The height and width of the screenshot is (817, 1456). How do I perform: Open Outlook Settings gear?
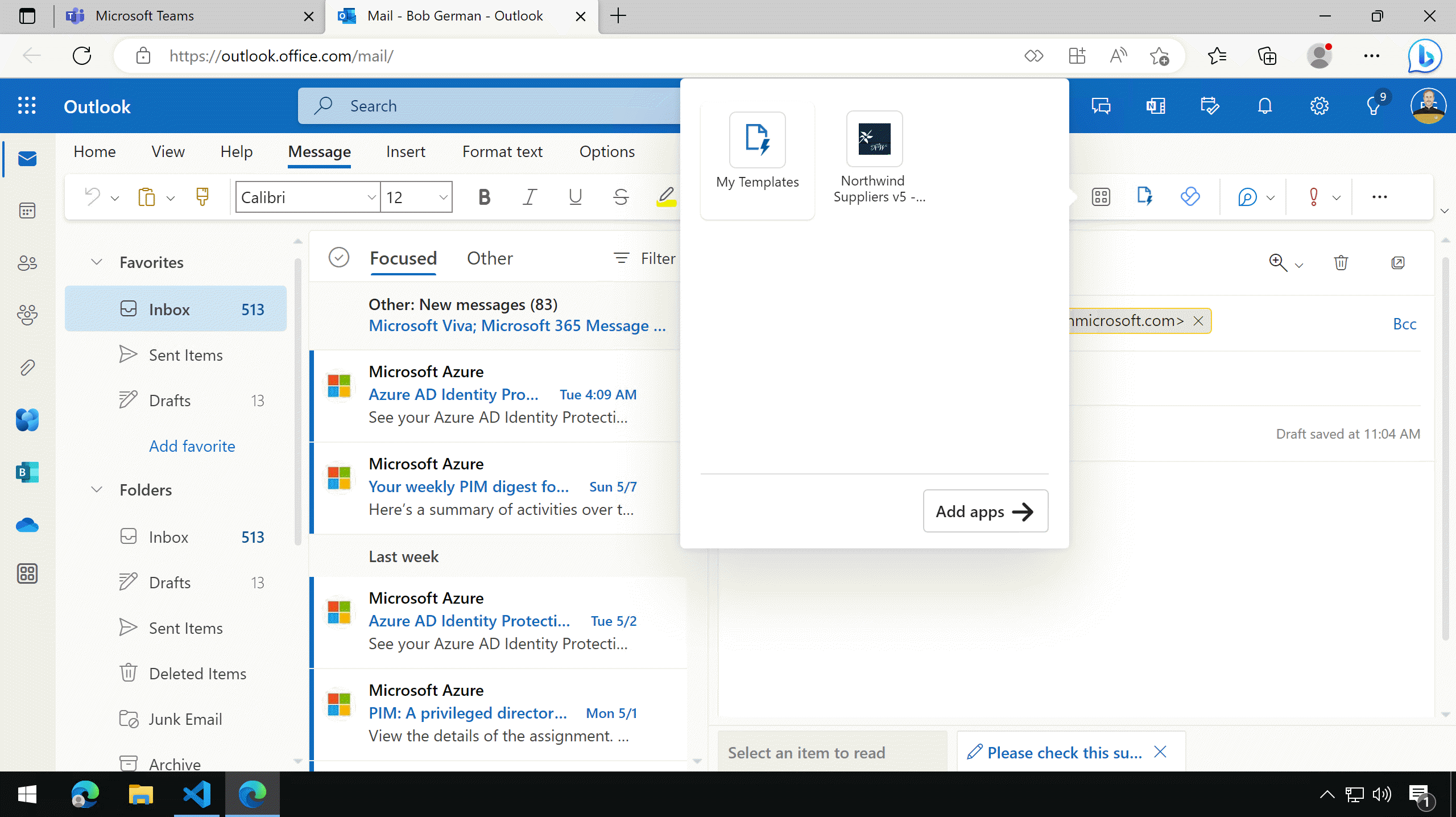point(1319,106)
